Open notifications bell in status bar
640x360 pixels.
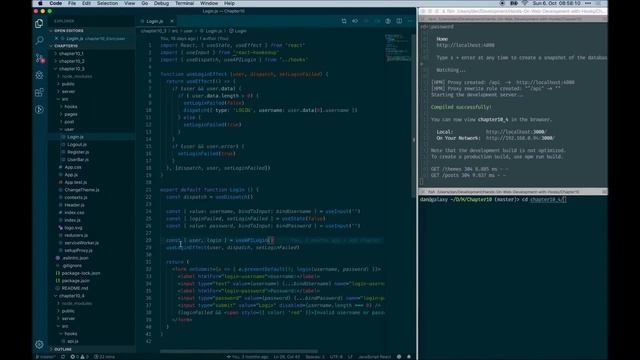tap(409, 357)
